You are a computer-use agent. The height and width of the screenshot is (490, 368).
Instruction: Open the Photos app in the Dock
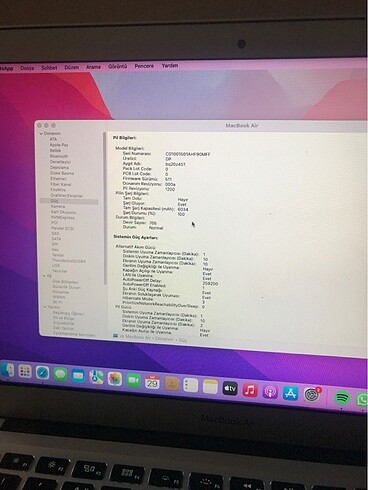115,379
